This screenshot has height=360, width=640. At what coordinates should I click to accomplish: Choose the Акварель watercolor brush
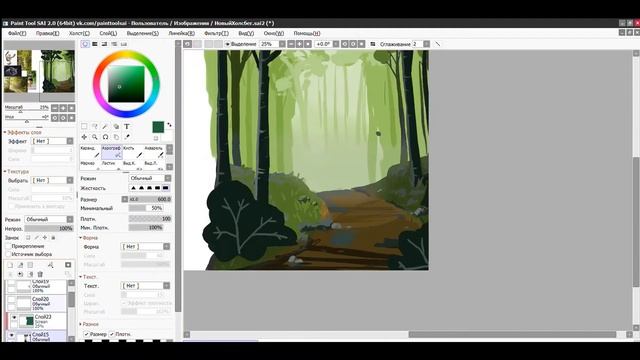(x=154, y=152)
